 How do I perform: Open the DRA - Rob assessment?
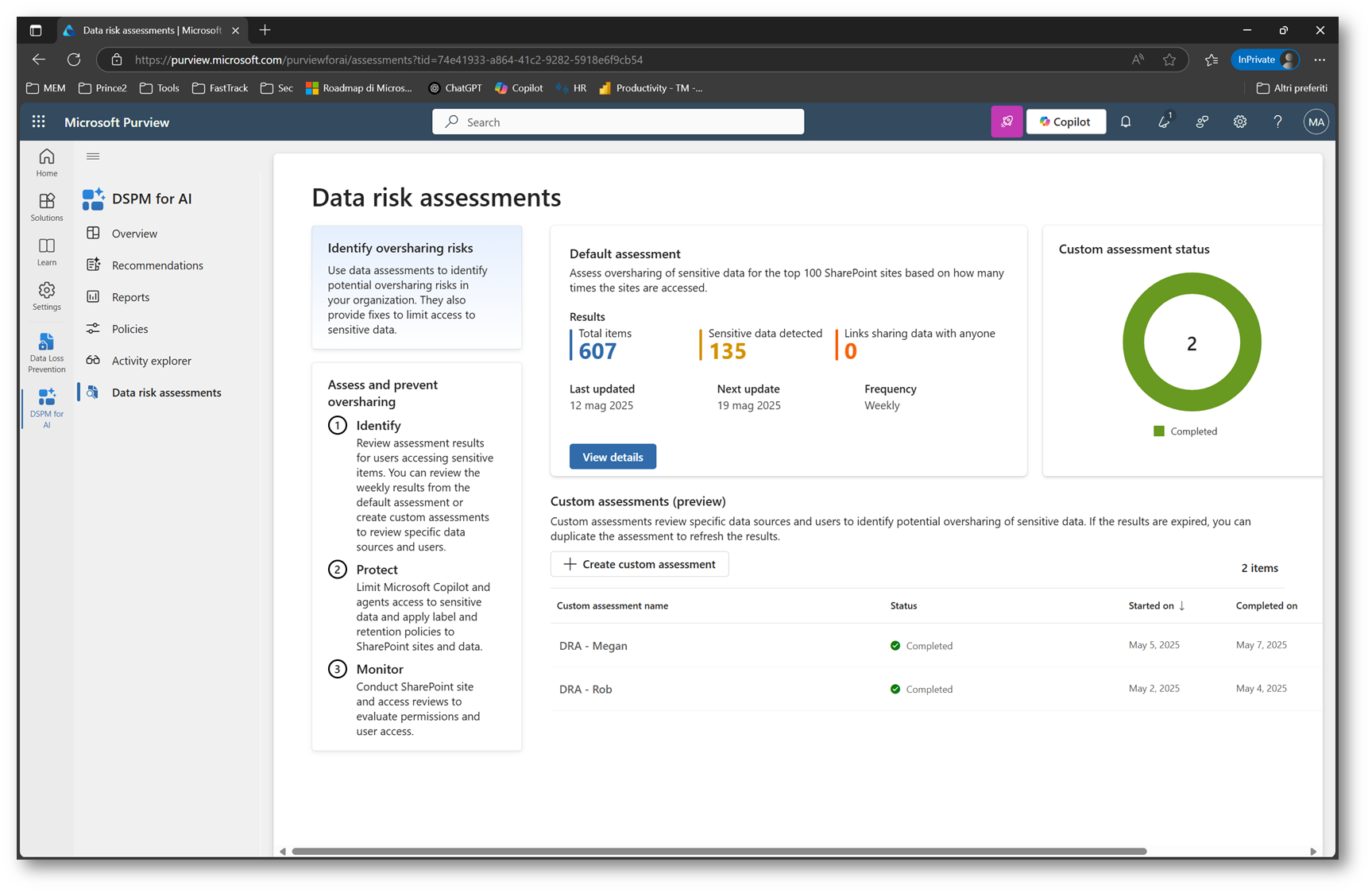[586, 689]
